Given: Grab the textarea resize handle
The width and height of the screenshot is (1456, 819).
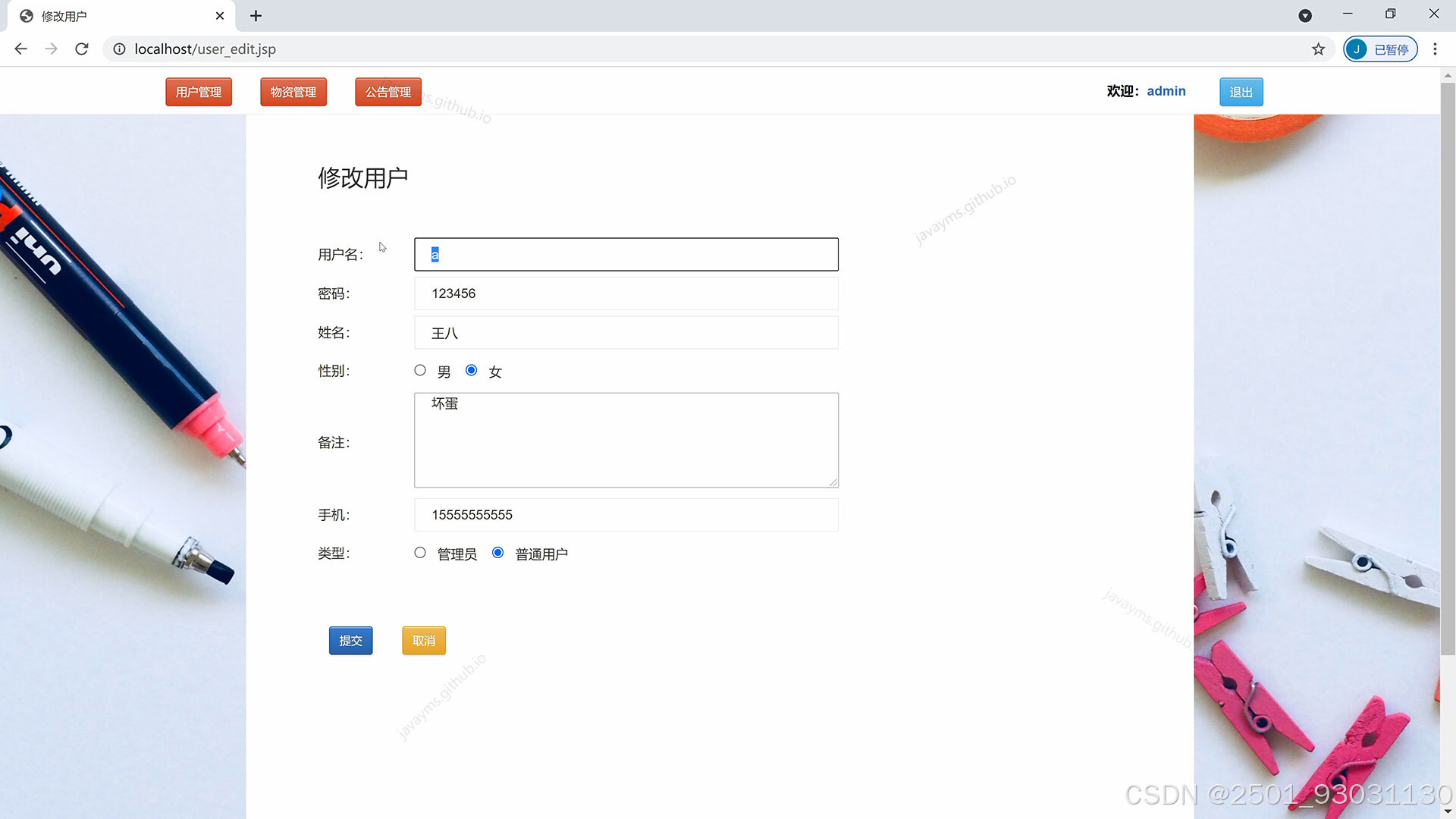Looking at the screenshot, I should click(833, 482).
